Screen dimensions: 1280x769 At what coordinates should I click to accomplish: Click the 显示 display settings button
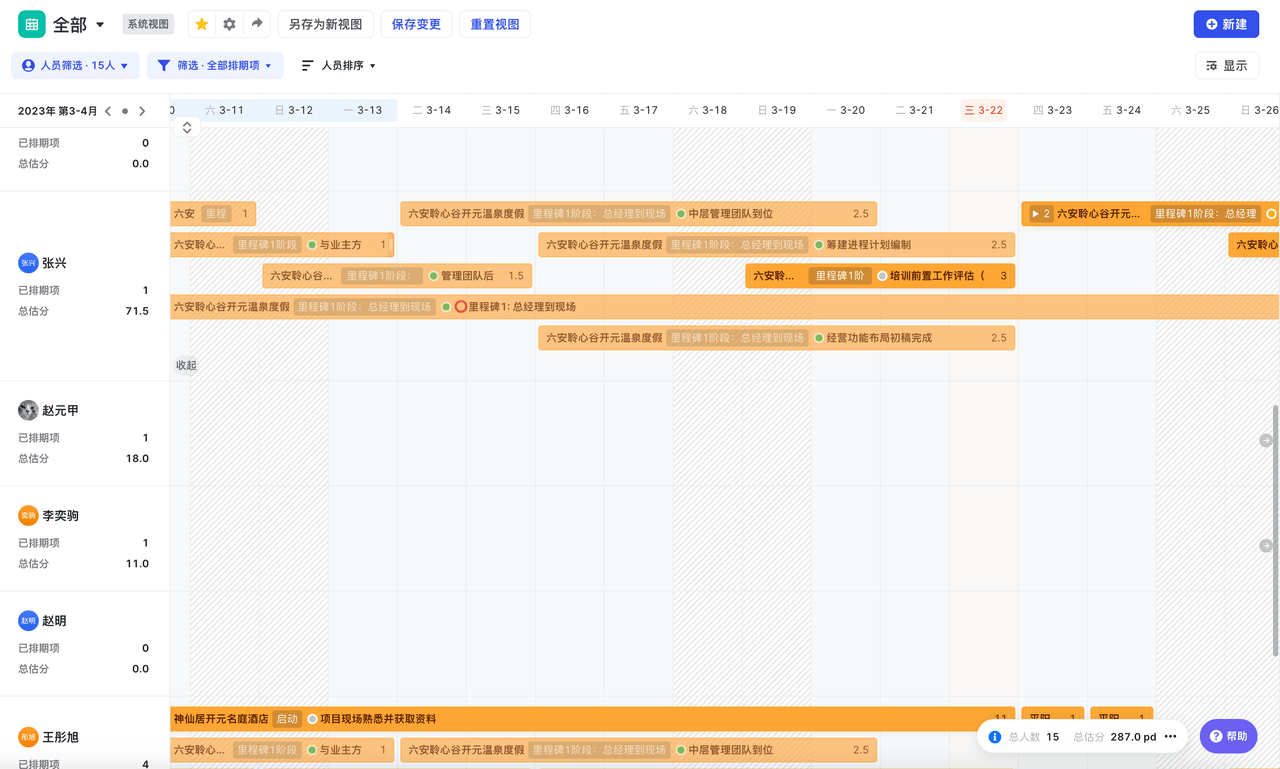coord(1227,65)
